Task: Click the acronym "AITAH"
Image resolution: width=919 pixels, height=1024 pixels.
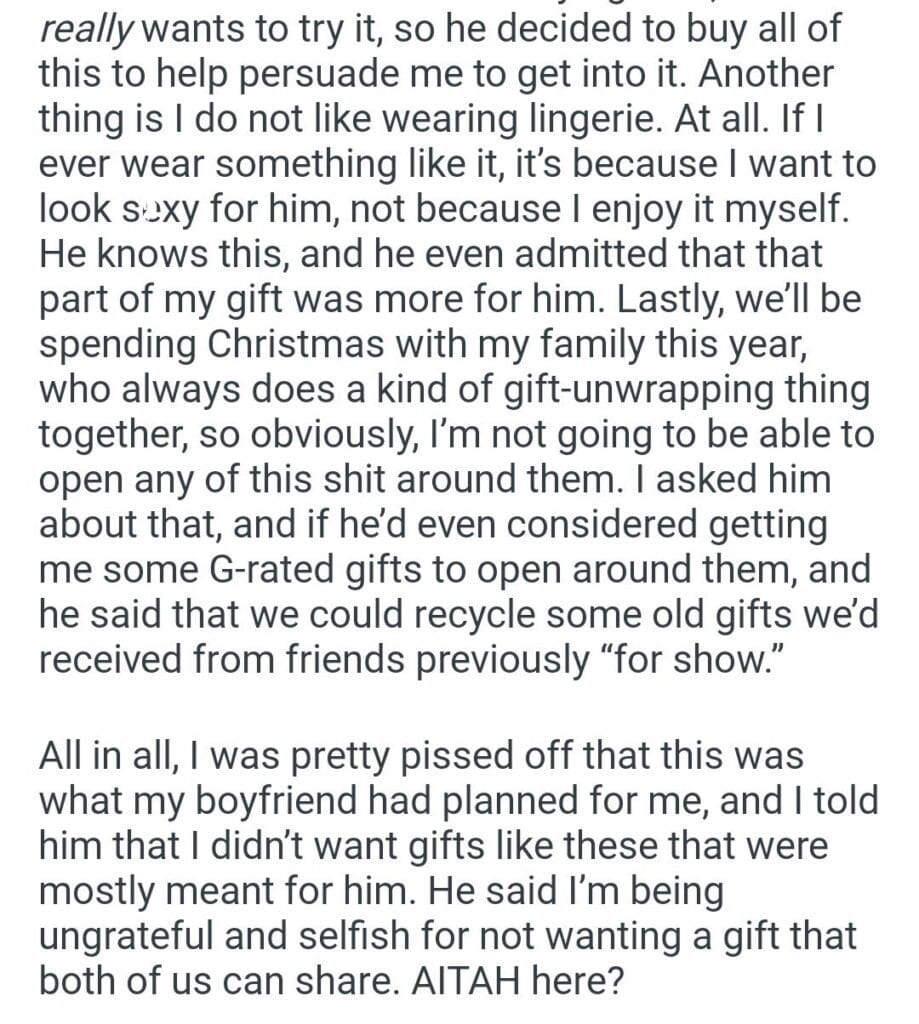Action: pyautogui.click(x=459, y=981)
